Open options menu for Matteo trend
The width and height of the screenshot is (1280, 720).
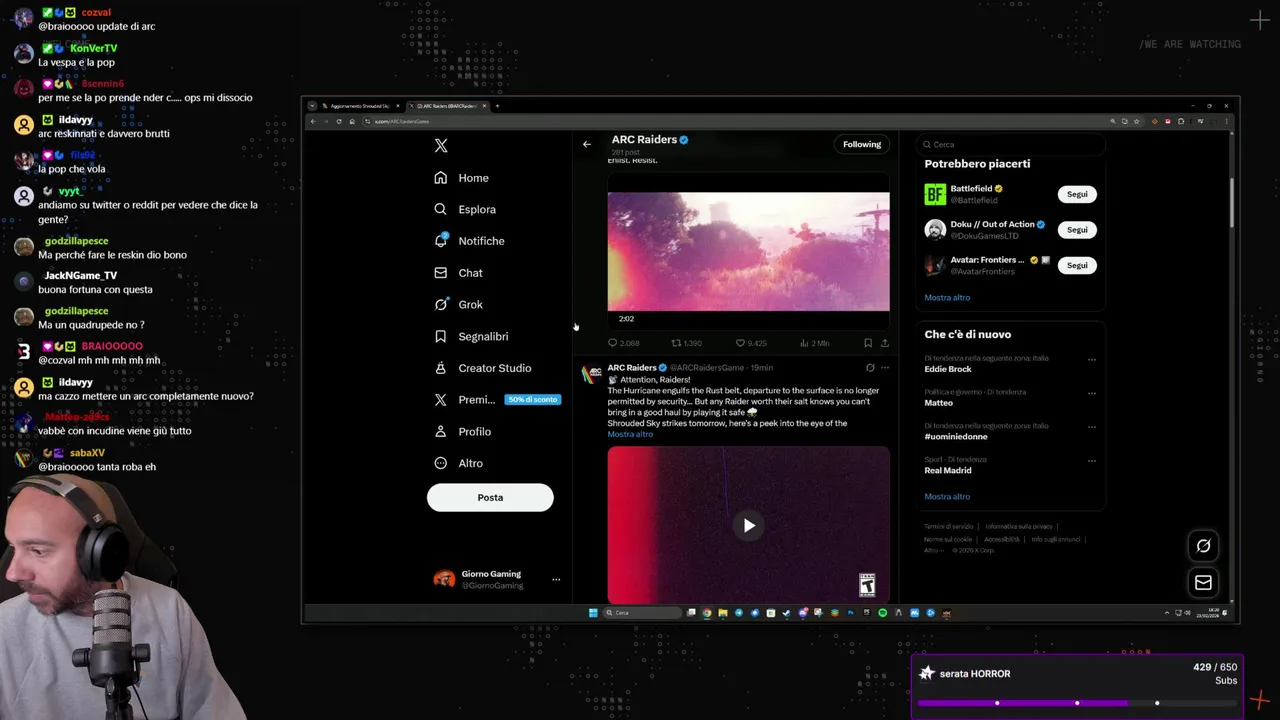click(x=1091, y=393)
